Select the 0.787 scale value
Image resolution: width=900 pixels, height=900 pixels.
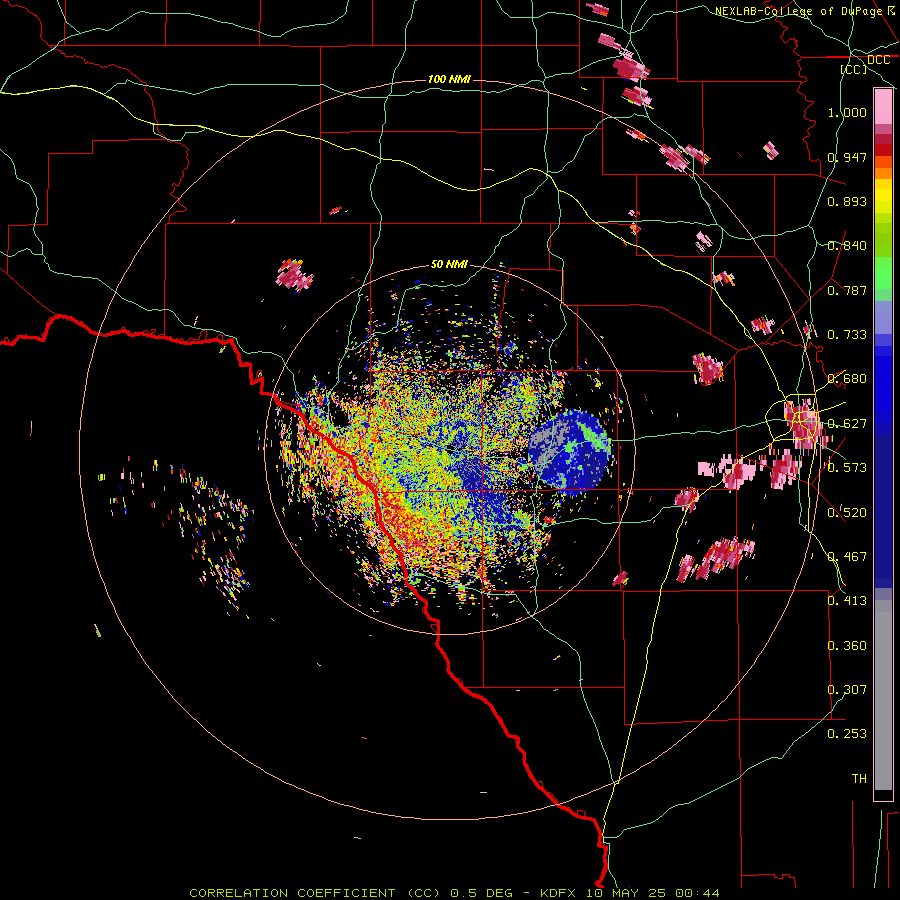tap(847, 290)
